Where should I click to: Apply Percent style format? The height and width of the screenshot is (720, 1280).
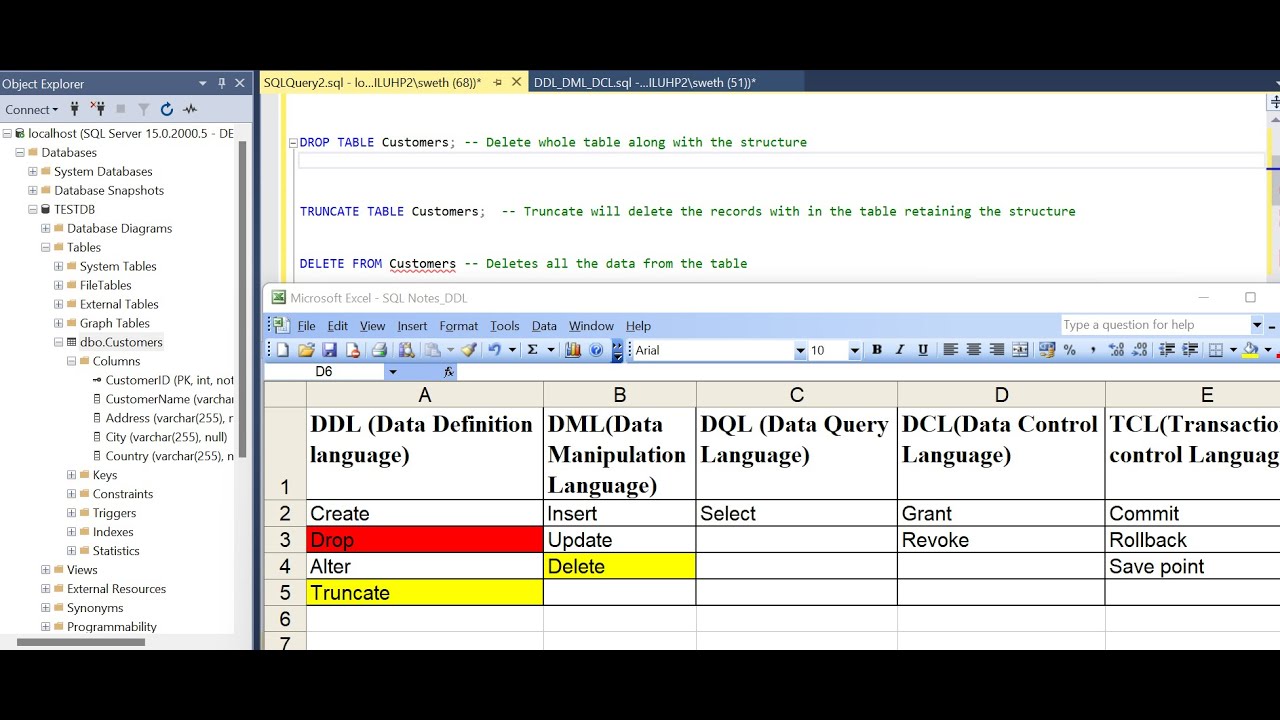pyautogui.click(x=1070, y=350)
